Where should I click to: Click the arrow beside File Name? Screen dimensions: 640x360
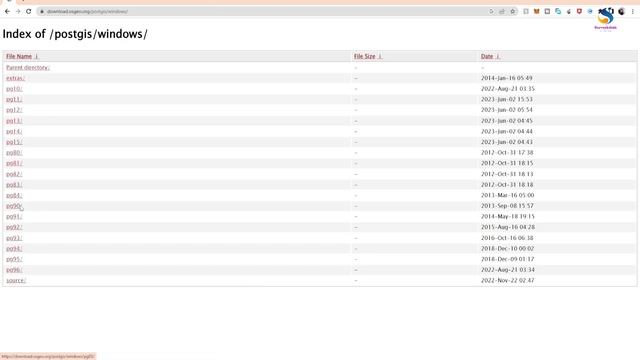click(36, 56)
